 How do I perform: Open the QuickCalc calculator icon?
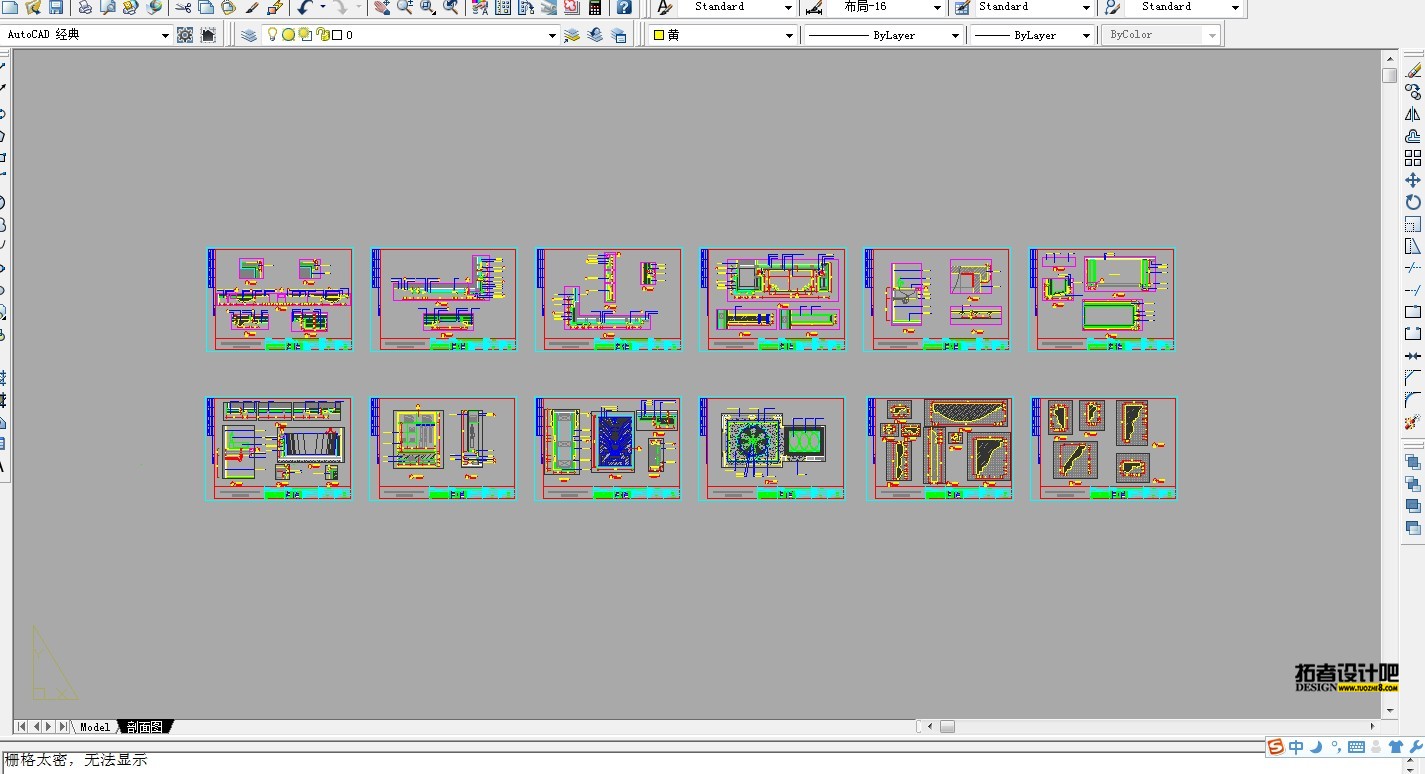pyautogui.click(x=595, y=8)
